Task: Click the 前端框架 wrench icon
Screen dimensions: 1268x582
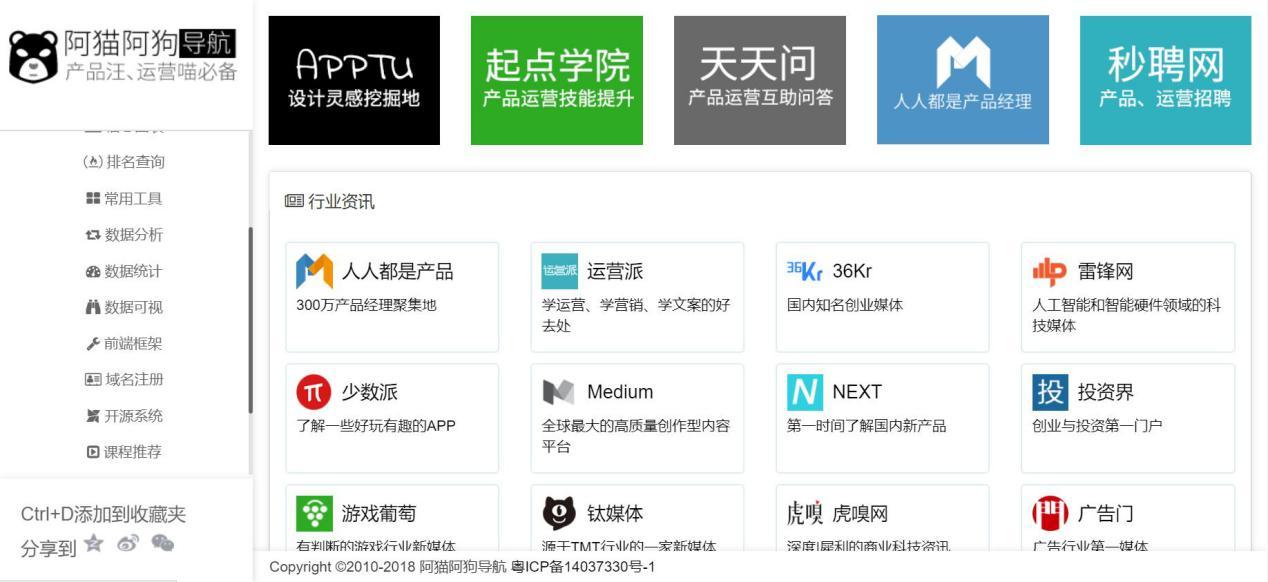Action: (93, 343)
